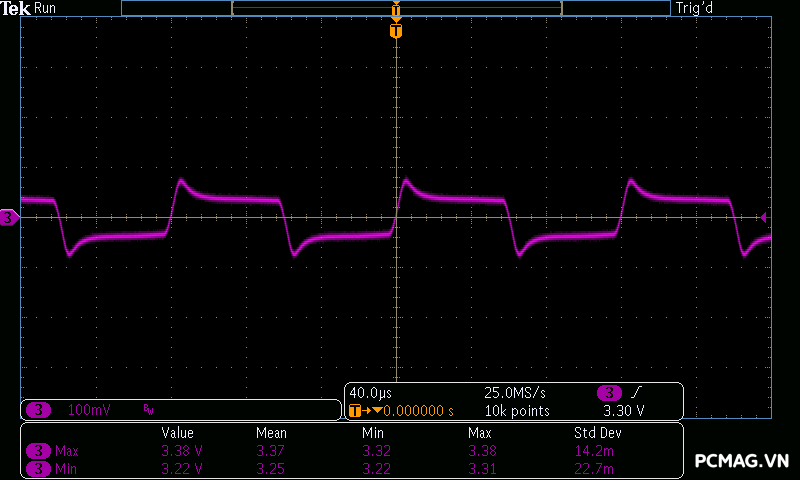Select the 100mV vertical scale readout
Image resolution: width=800 pixels, height=480 pixels.
(x=90, y=410)
